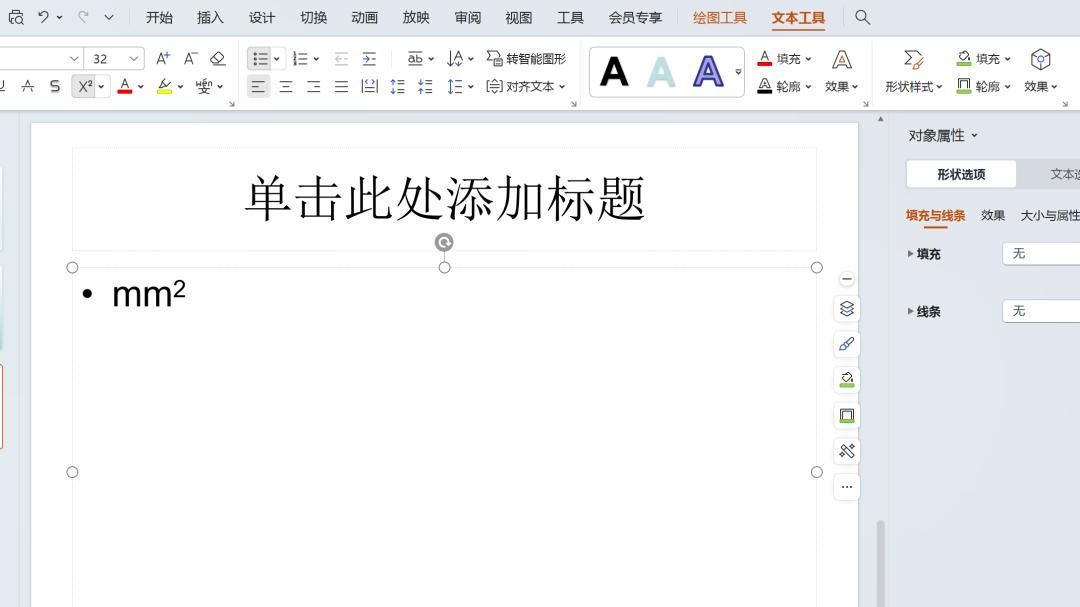Apply center text alignment
Screen dimensions: 1080x607
point(285,86)
